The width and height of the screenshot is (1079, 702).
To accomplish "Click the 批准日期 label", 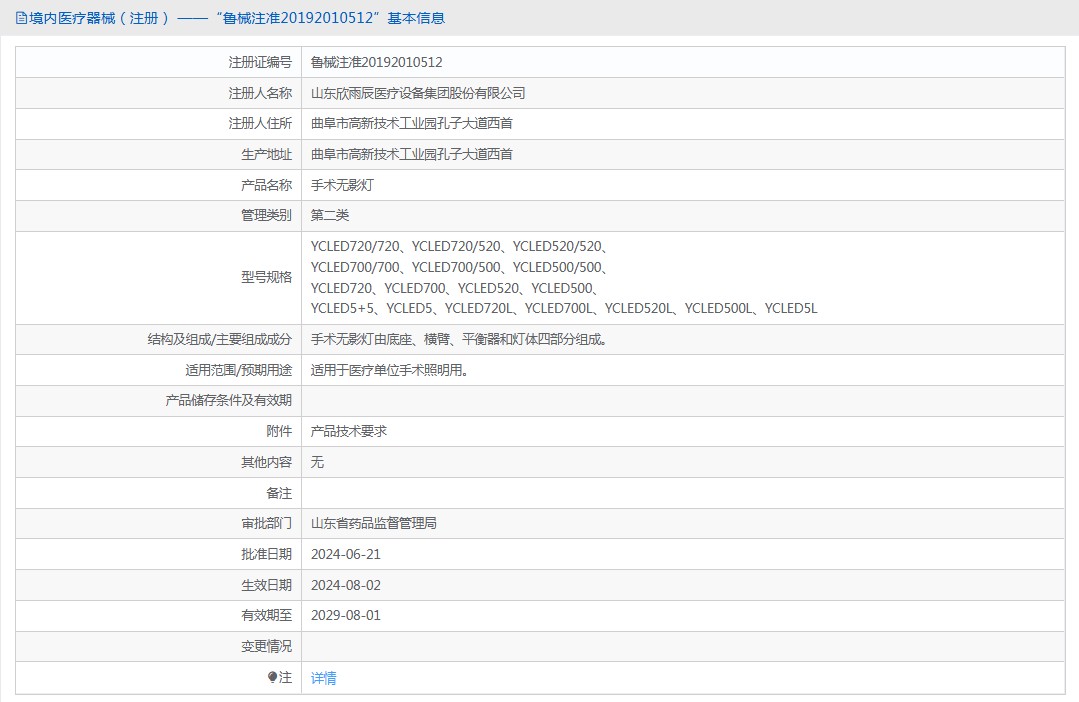I will pos(266,555).
